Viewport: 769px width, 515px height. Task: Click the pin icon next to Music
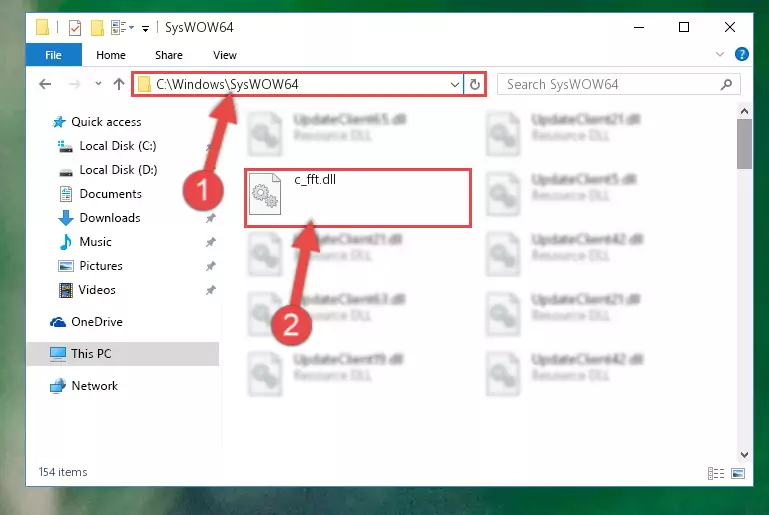coord(210,242)
